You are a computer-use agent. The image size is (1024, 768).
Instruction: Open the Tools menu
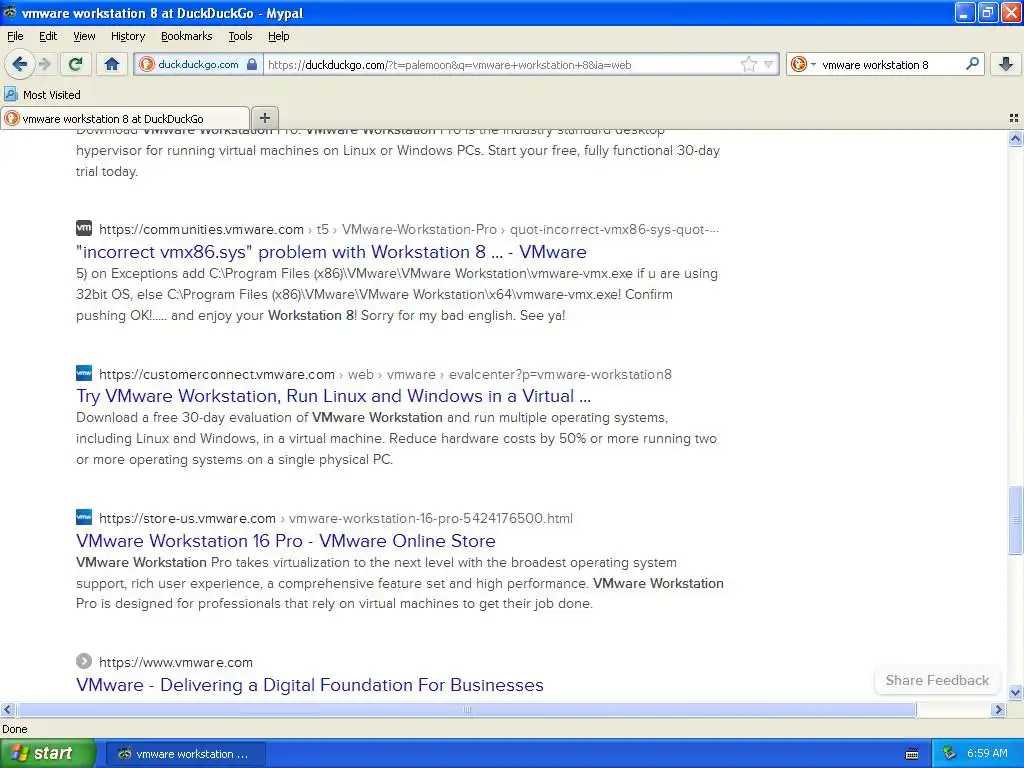coord(240,36)
